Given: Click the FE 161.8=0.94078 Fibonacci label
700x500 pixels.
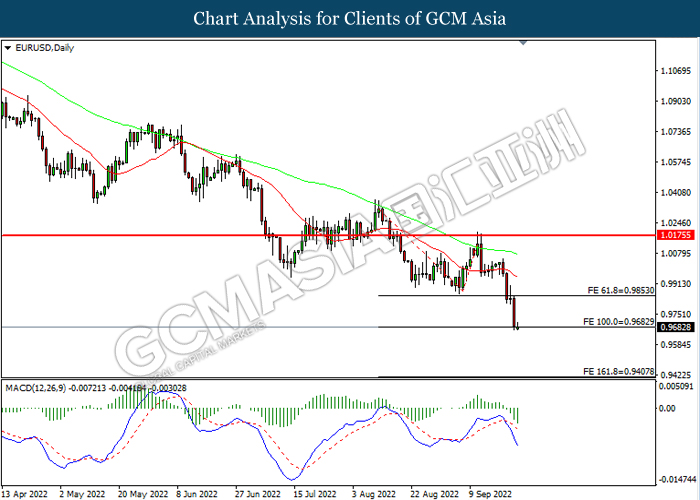Looking at the screenshot, I should pos(618,371).
